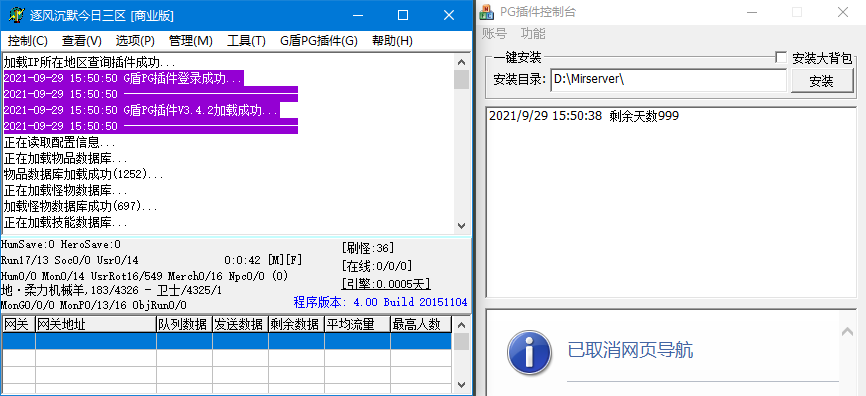
Task: Click the 正在读取配置信息 log line
Action: point(60,142)
